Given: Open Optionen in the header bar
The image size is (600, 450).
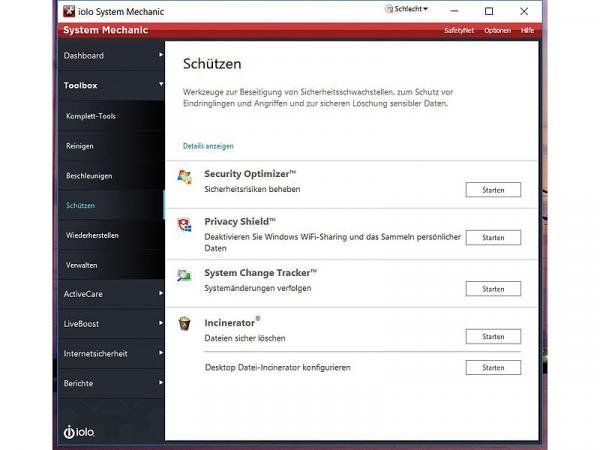Looking at the screenshot, I should (x=497, y=31).
